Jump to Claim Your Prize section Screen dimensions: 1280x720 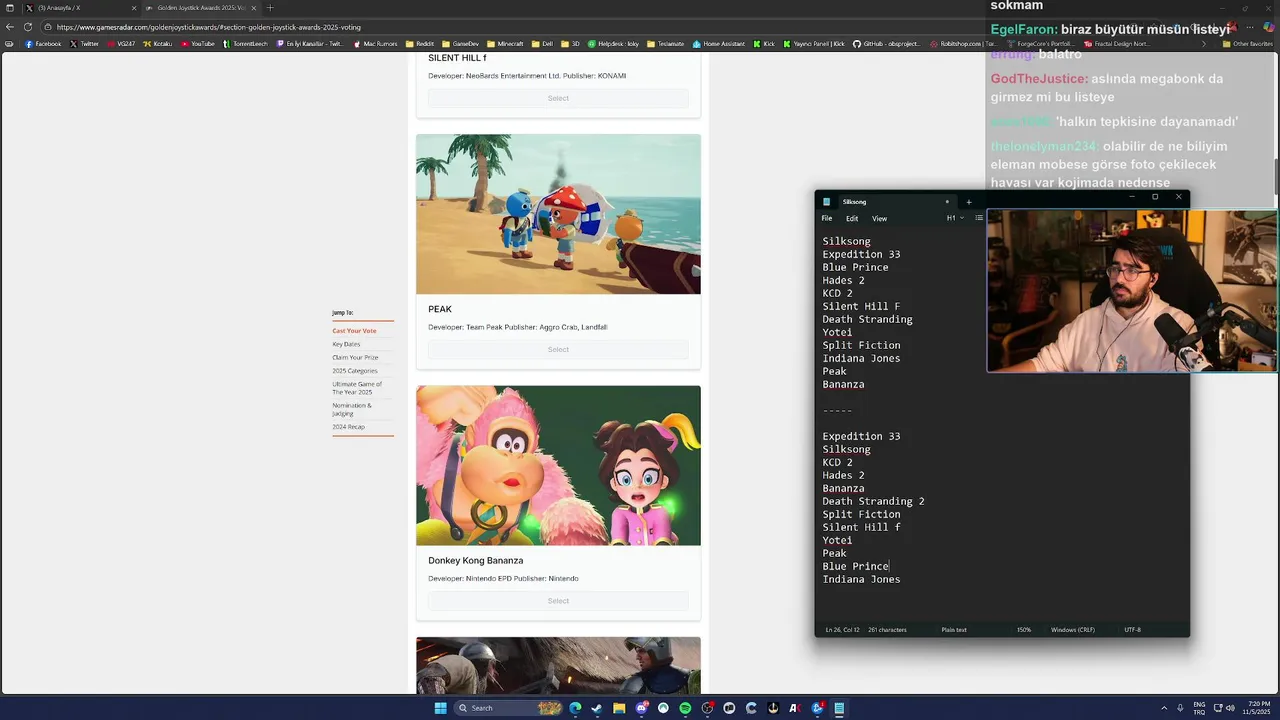coord(355,357)
